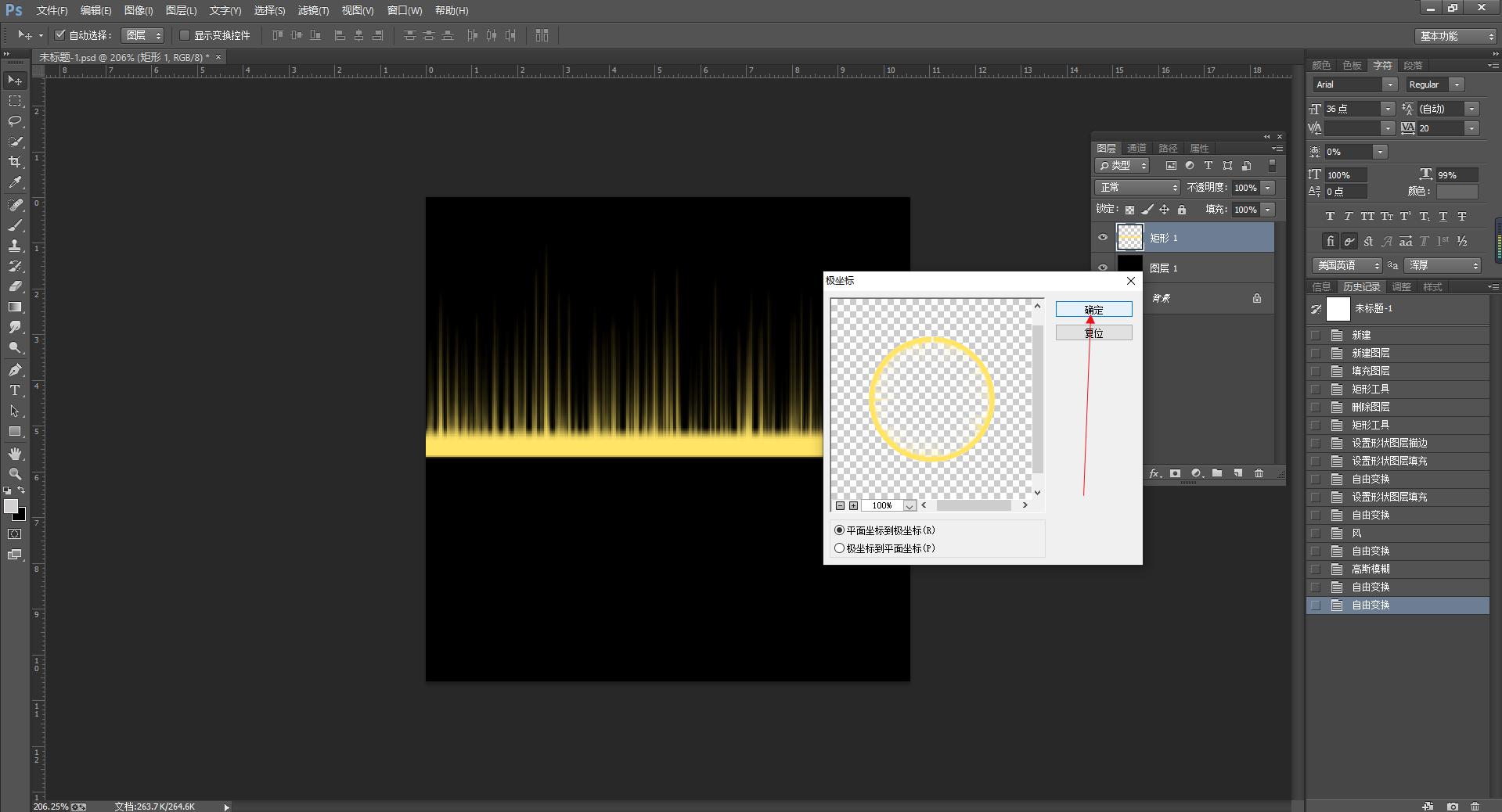Confirm polar coordinates with 确定 button
1502x812 pixels.
(x=1093, y=310)
